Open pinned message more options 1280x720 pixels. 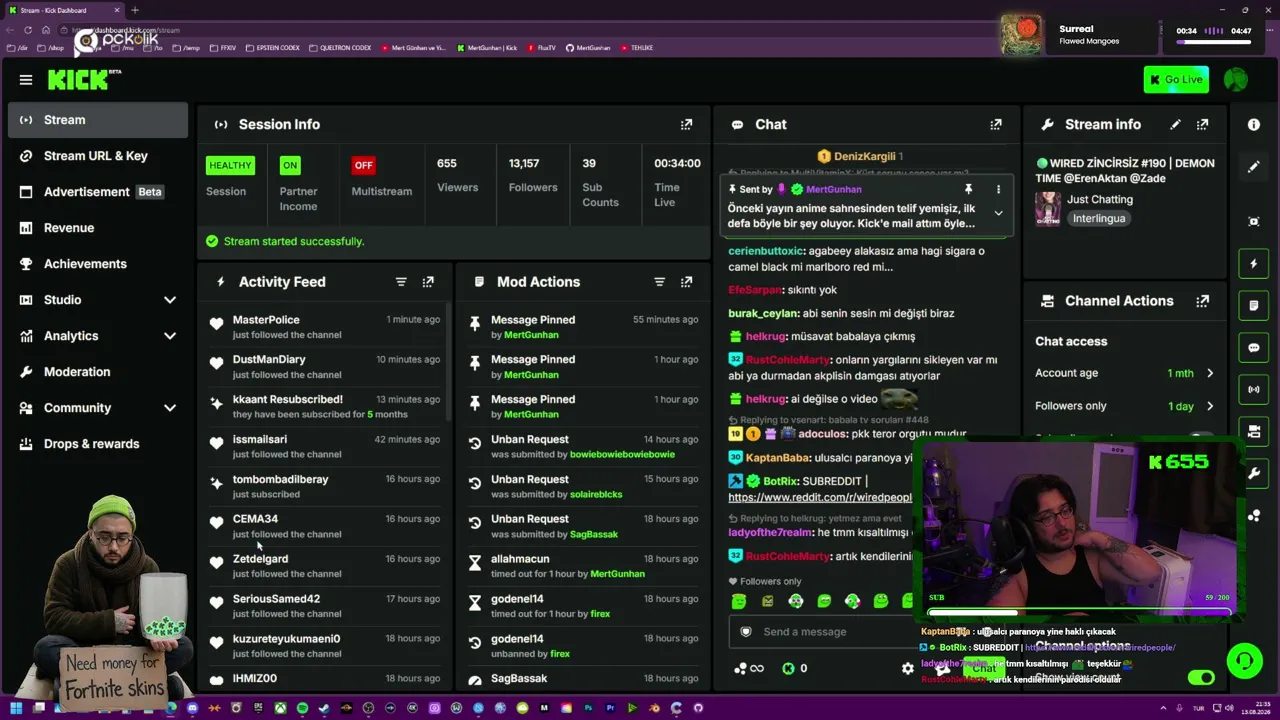coord(998,189)
